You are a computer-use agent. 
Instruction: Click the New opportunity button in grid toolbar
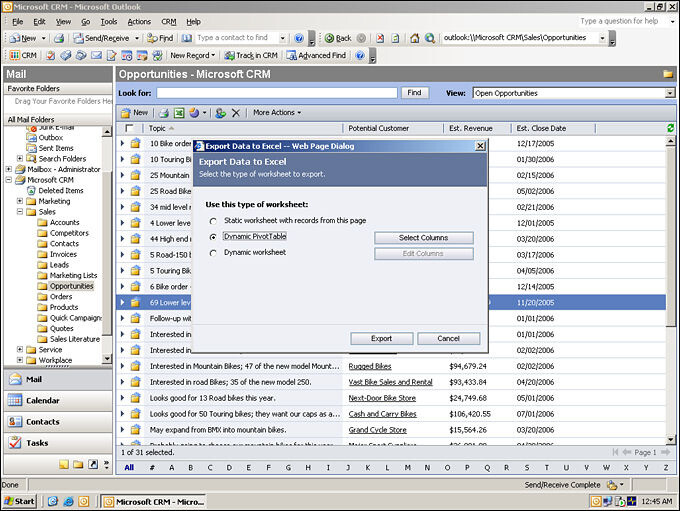pos(134,113)
